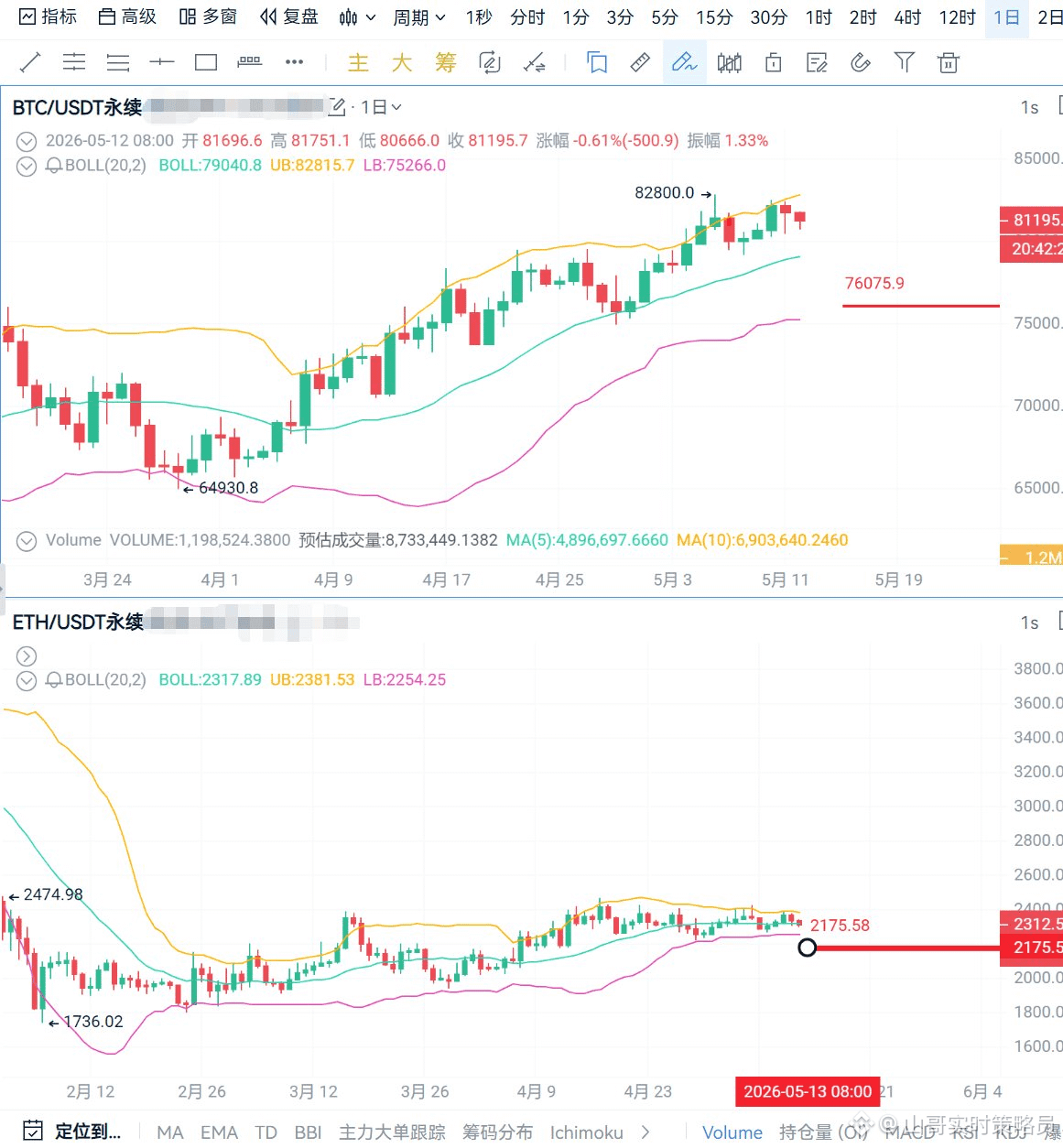1063x1148 pixels.
Task: Click the line swap arrows icon
Action: (534, 62)
